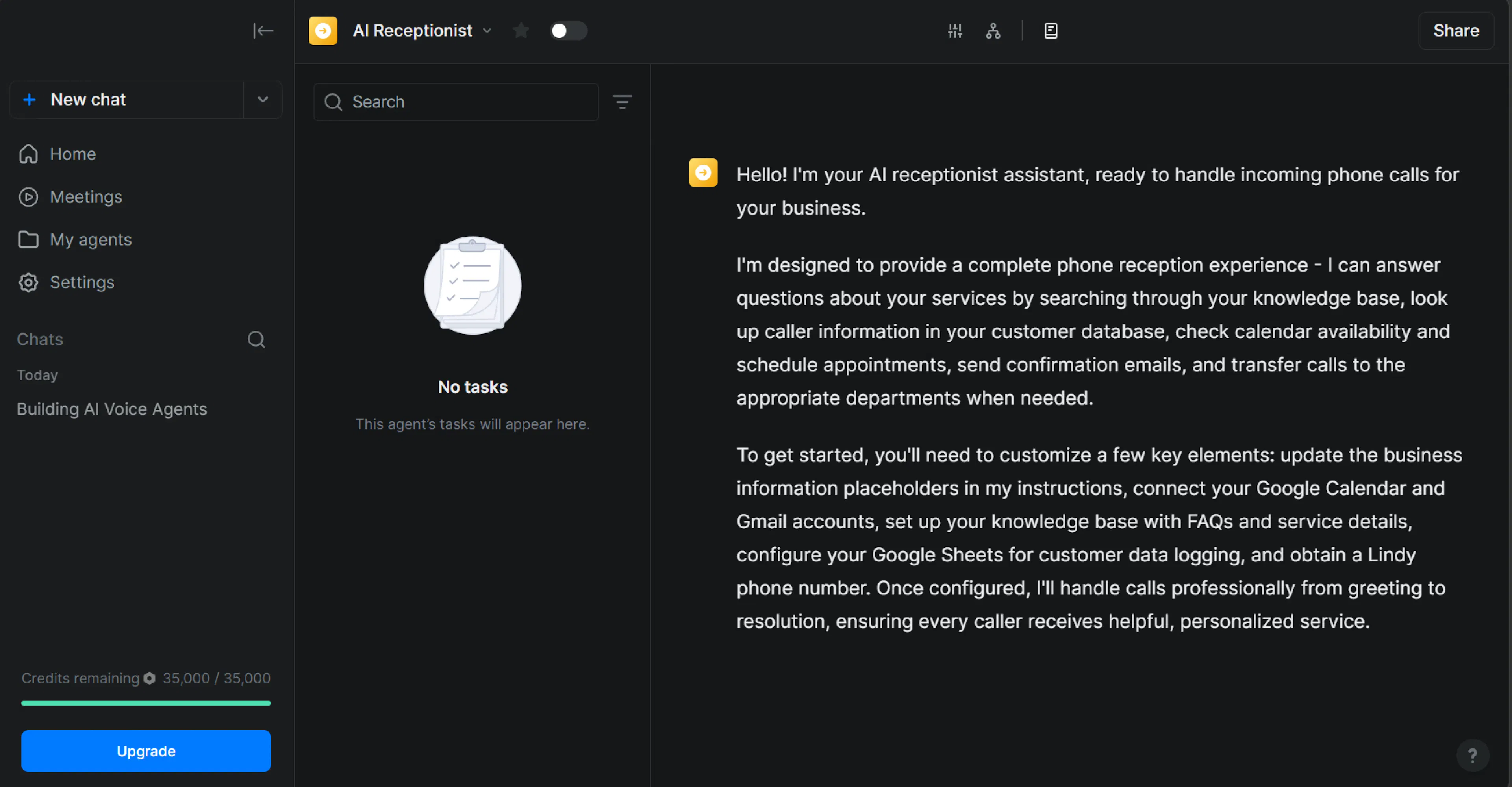The image size is (1512, 787).
Task: Toggle the AI Receptionist agent on
Action: 568,31
